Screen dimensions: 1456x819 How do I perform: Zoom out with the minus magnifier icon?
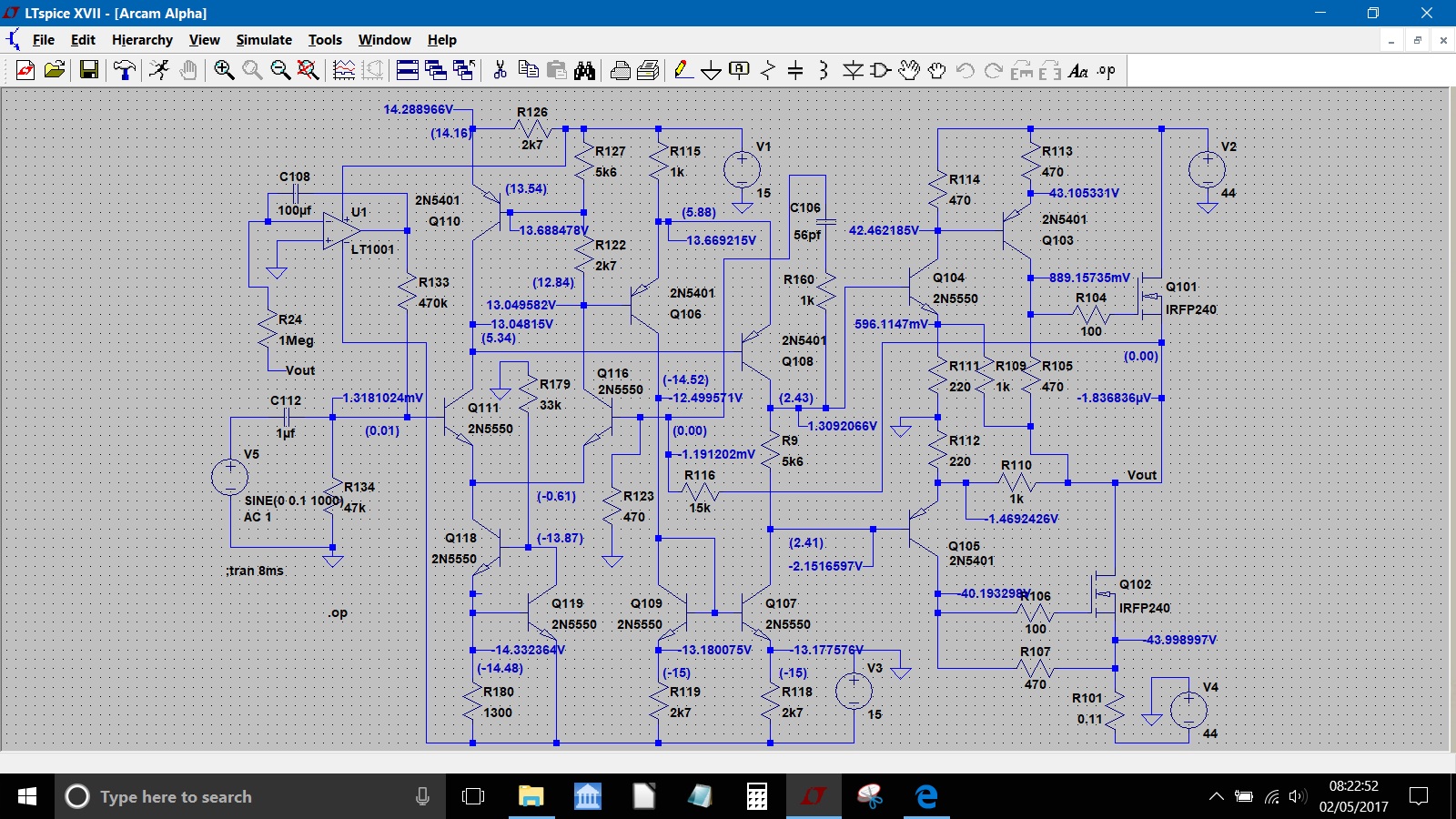[x=280, y=71]
